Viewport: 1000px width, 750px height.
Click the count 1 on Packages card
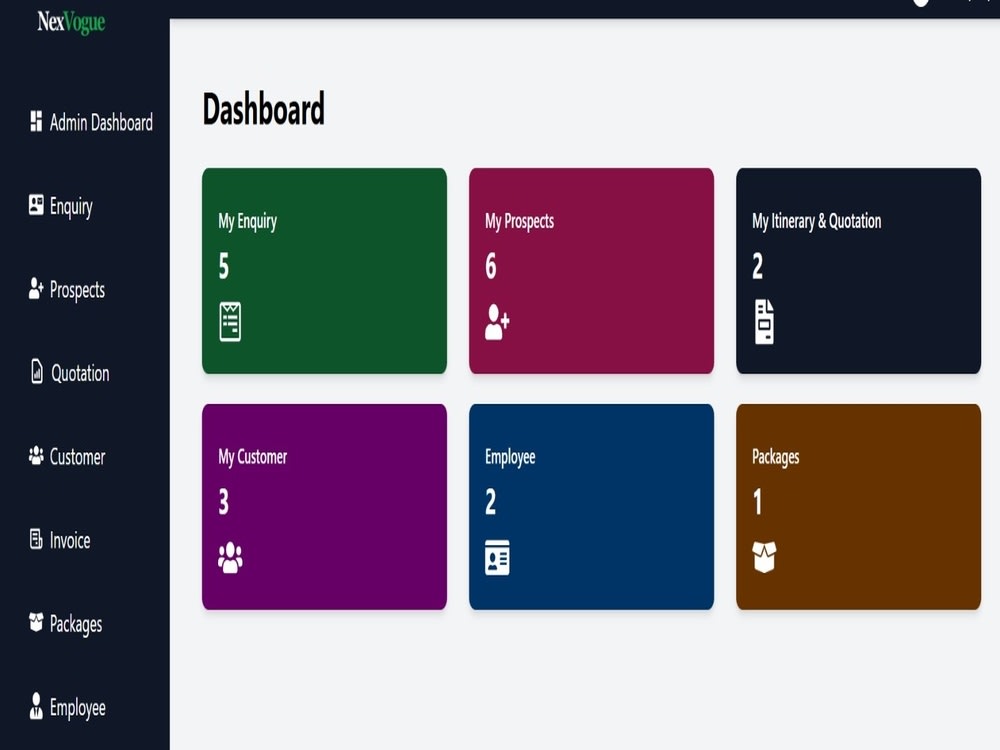tap(757, 502)
